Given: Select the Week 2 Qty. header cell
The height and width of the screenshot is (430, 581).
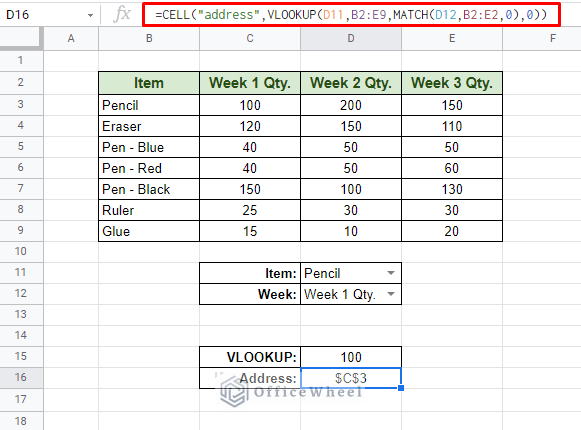Looking at the screenshot, I should pyautogui.click(x=351, y=83).
